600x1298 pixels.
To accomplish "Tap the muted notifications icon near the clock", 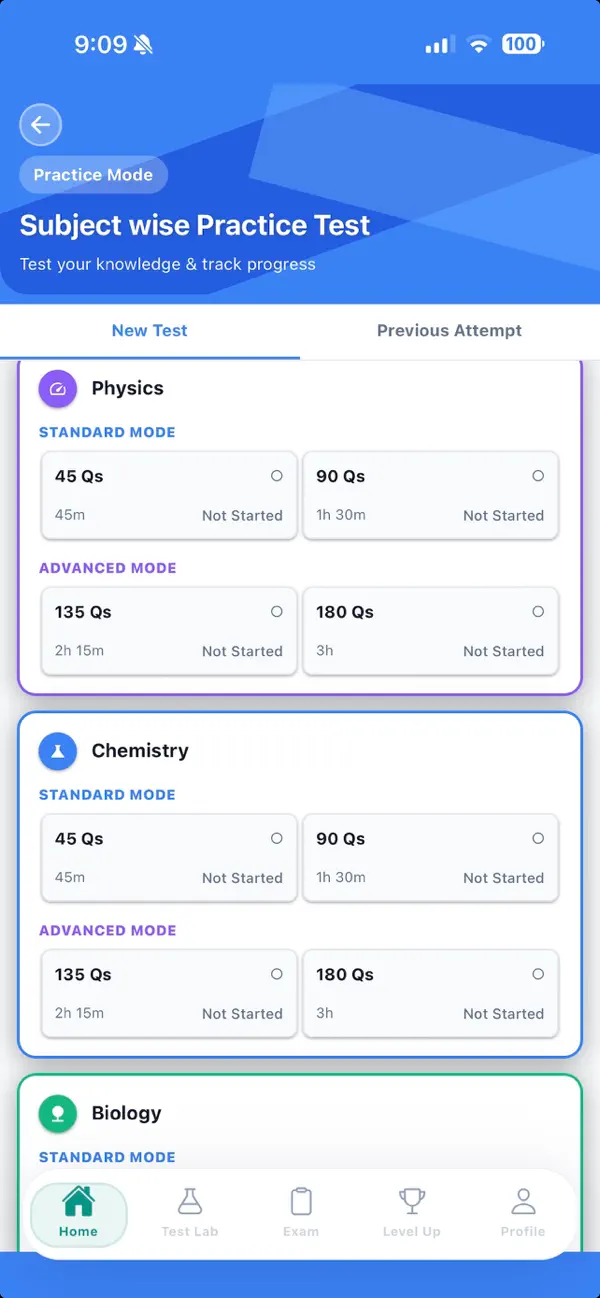I will pyautogui.click(x=142, y=43).
